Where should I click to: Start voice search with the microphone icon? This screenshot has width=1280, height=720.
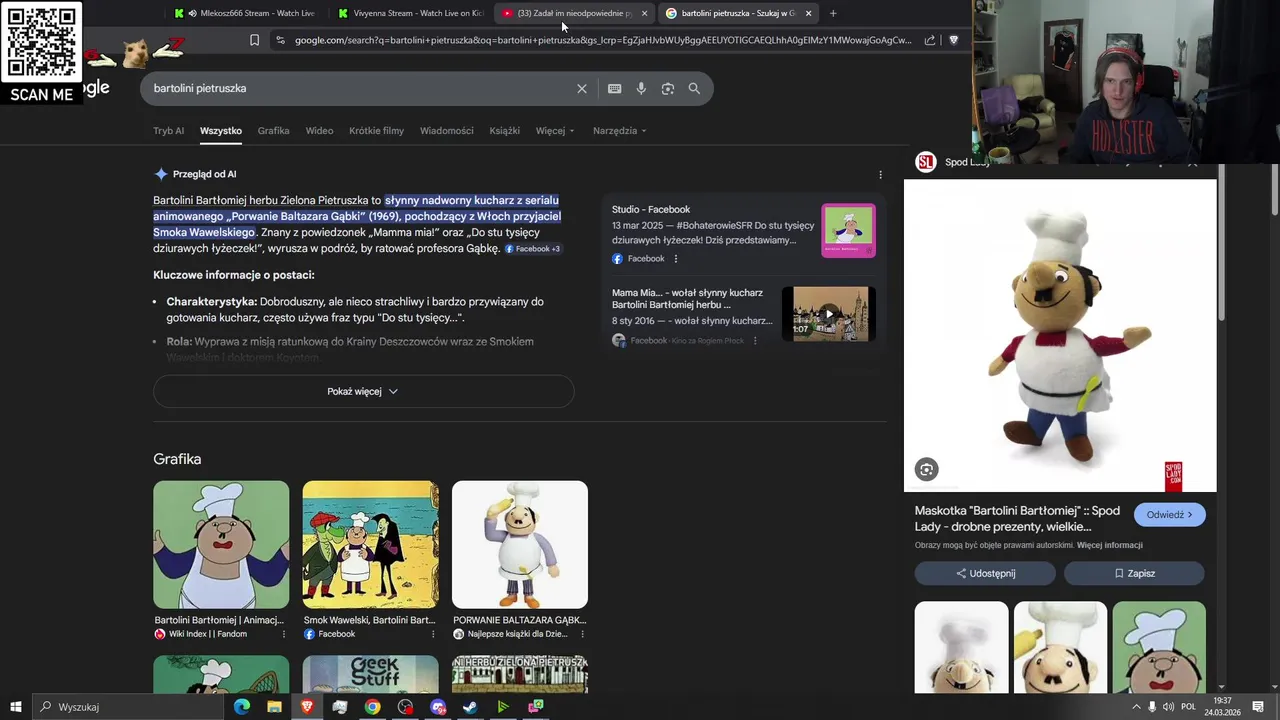pos(641,88)
